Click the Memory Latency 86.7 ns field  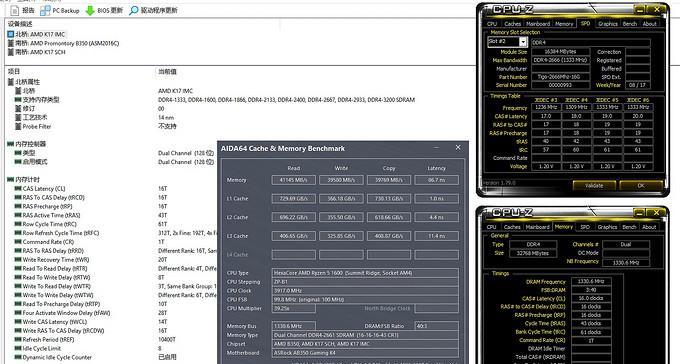[x=437, y=180]
